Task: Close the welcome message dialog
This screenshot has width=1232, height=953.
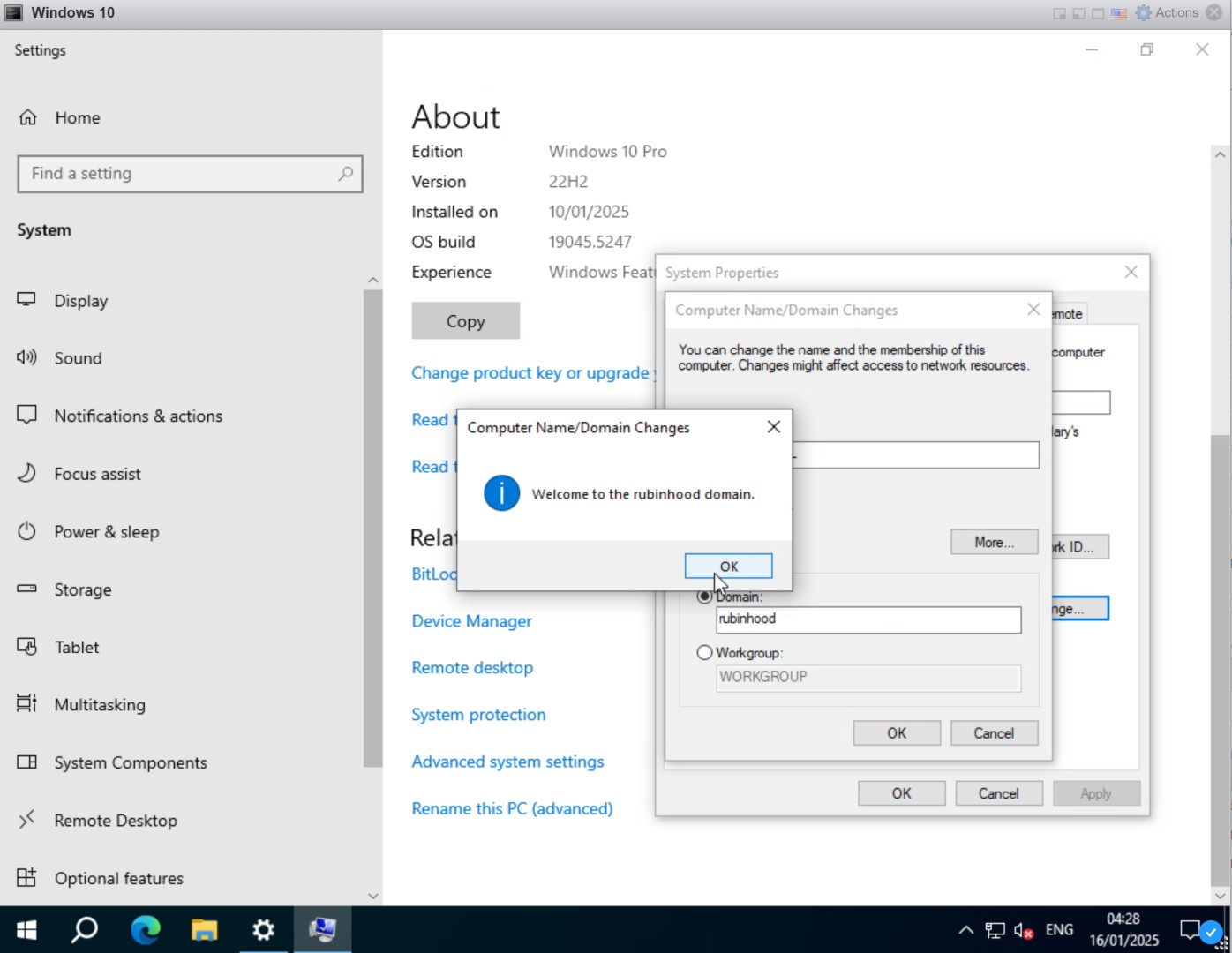Action: tap(774, 427)
